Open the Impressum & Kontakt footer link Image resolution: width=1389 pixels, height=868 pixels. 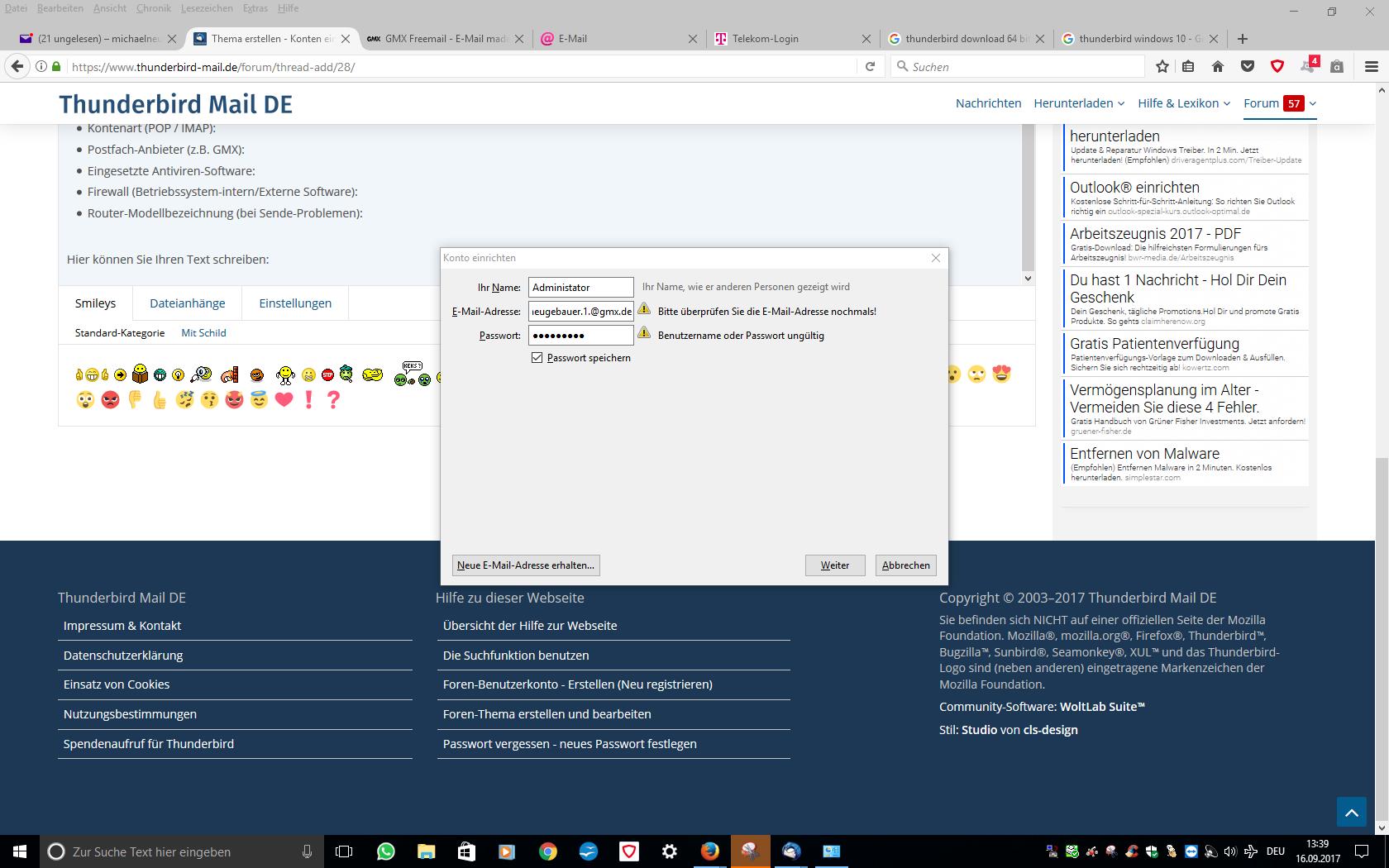(122, 626)
